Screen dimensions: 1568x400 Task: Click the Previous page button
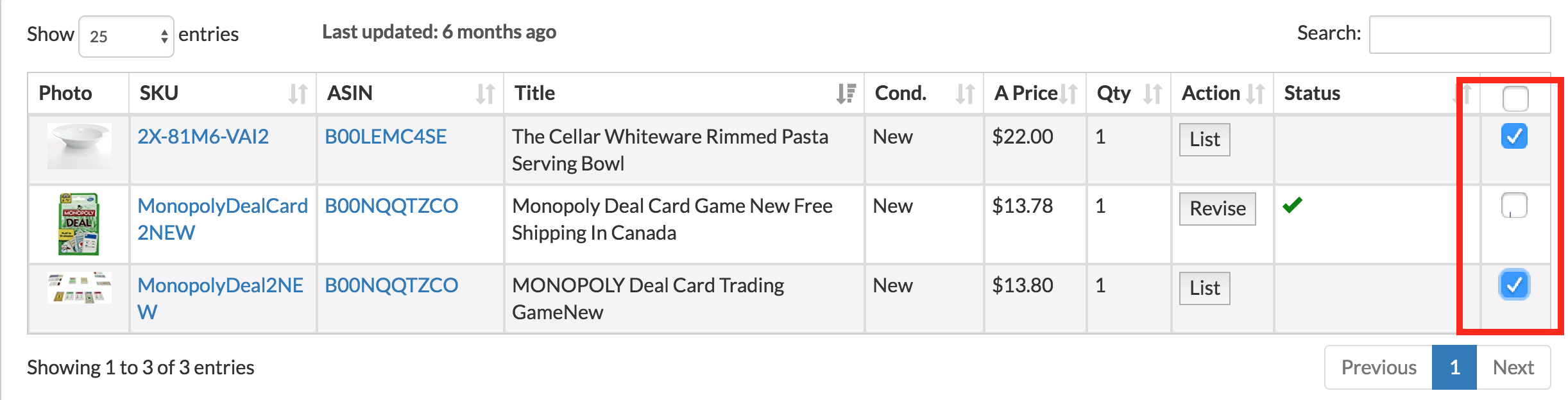pos(1379,367)
